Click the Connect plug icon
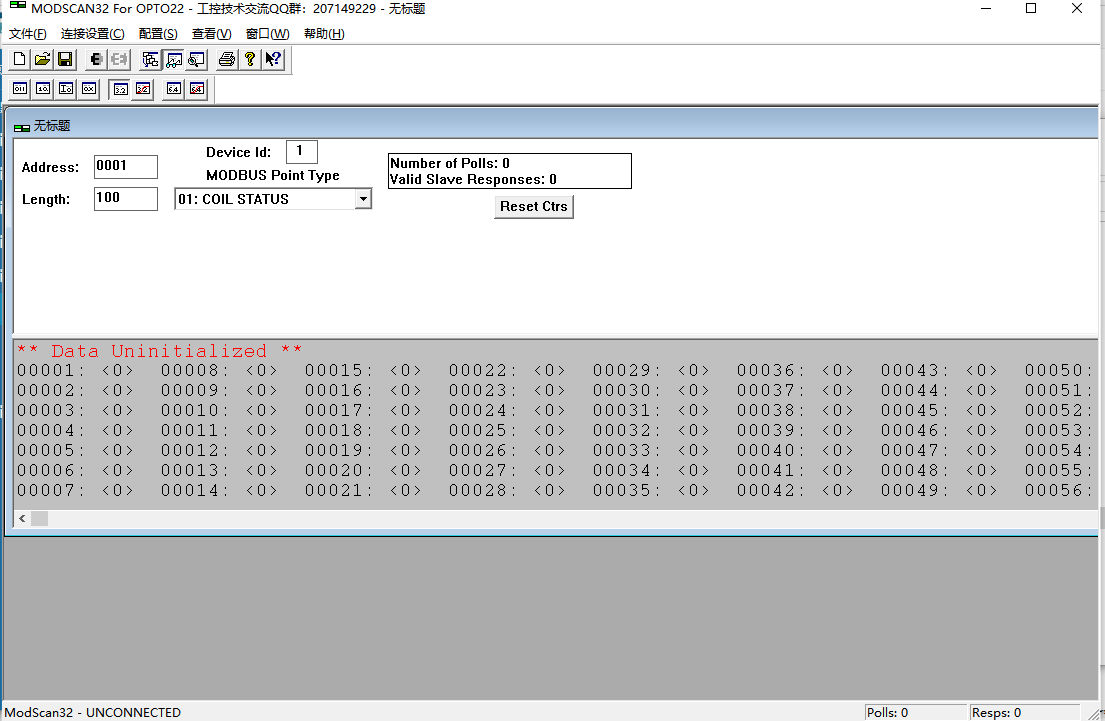Image resolution: width=1105 pixels, height=721 pixels. 96,60
